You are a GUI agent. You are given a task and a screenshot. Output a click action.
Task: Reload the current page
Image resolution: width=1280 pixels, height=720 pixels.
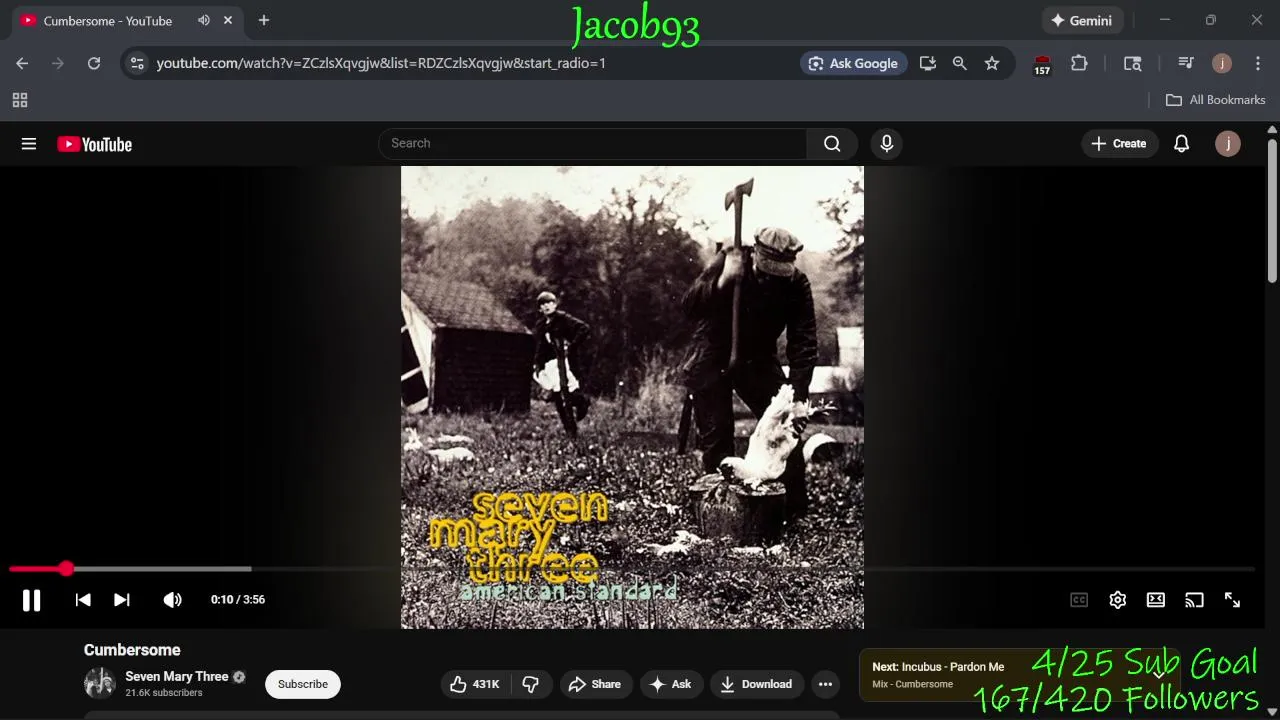click(94, 63)
